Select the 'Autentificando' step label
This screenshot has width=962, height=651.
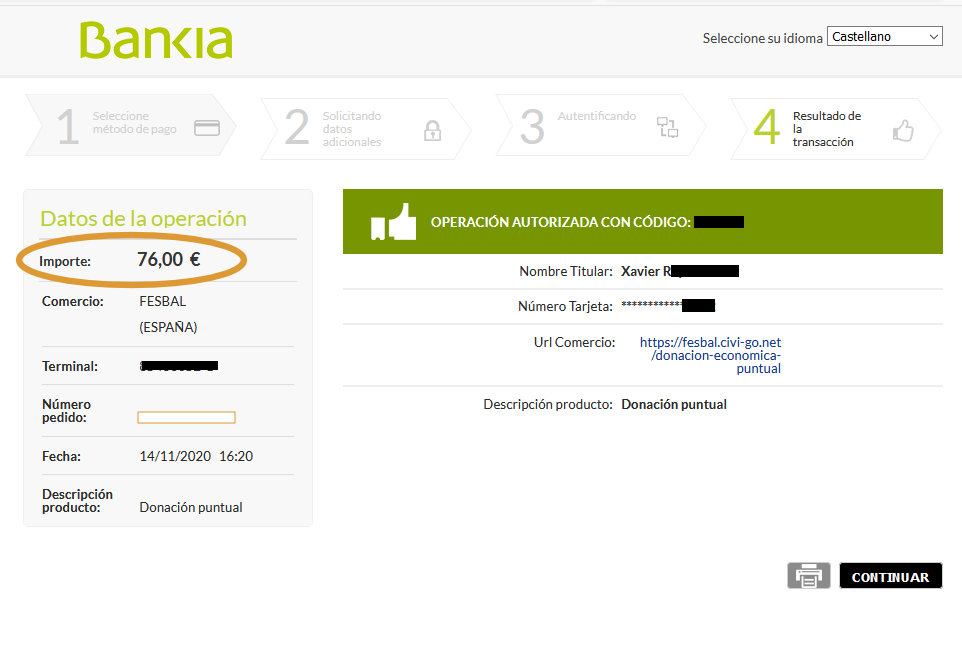(596, 116)
